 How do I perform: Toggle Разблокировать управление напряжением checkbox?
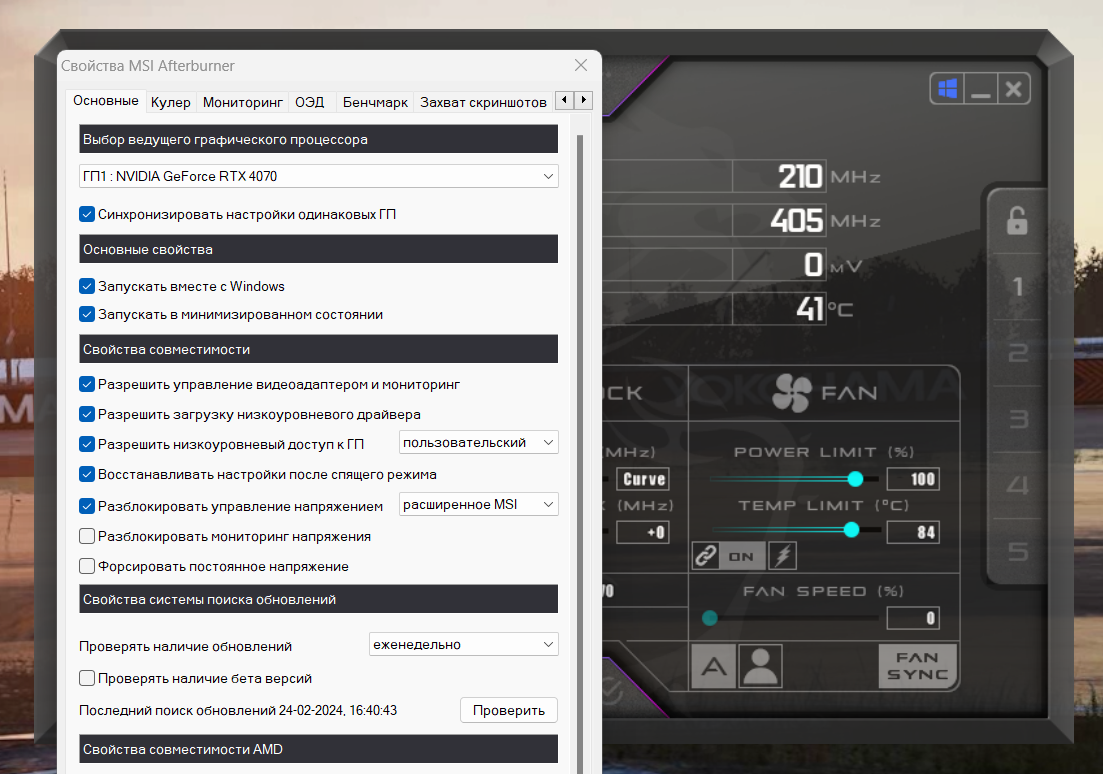(x=87, y=506)
